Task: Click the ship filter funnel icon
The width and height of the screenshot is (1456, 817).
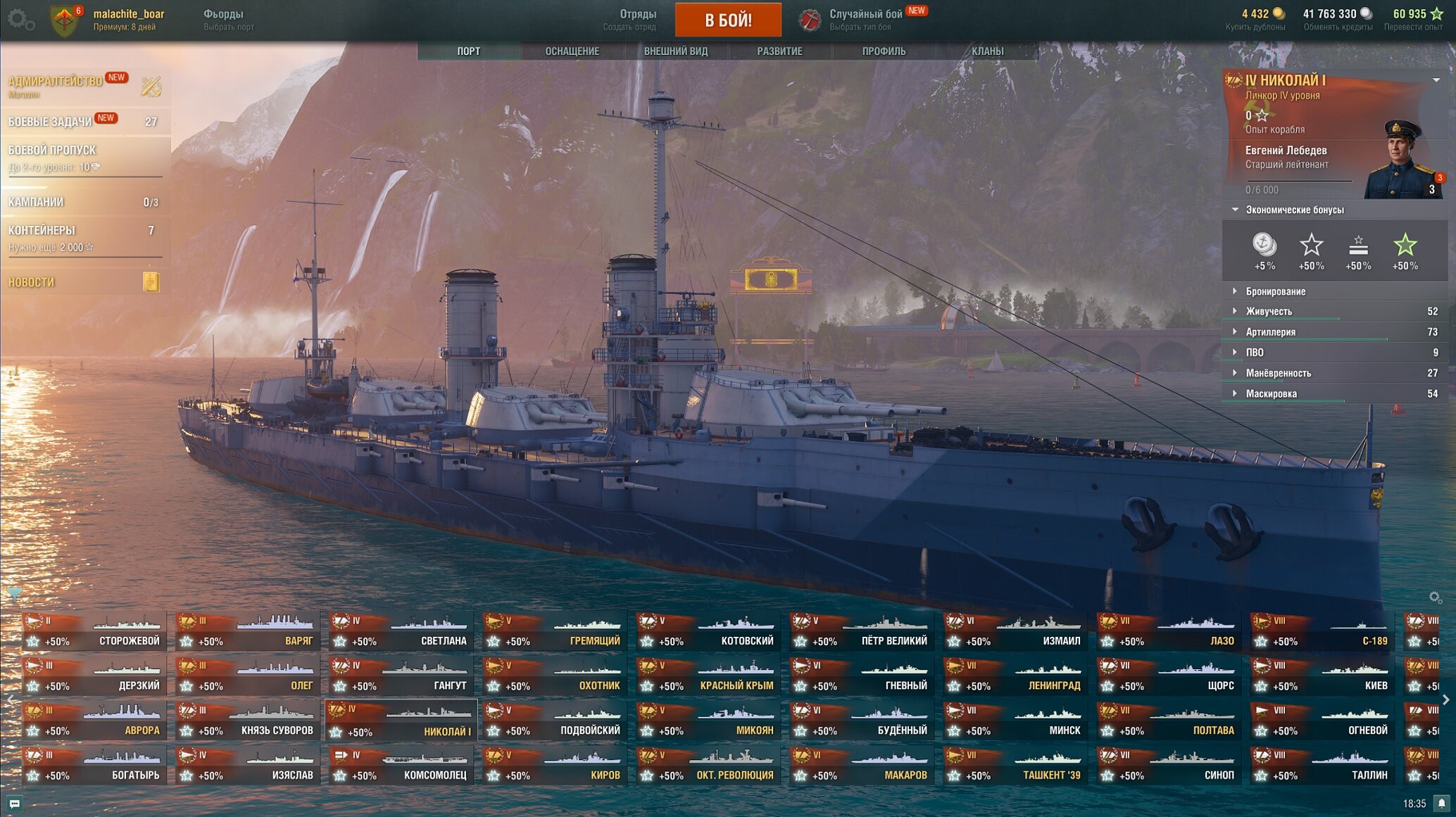Action: 14,595
